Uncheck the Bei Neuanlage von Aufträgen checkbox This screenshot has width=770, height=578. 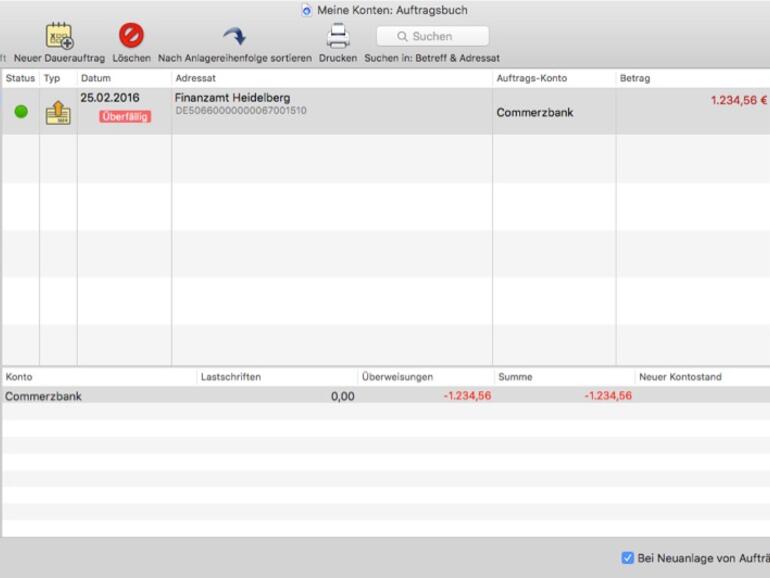pyautogui.click(x=627, y=558)
